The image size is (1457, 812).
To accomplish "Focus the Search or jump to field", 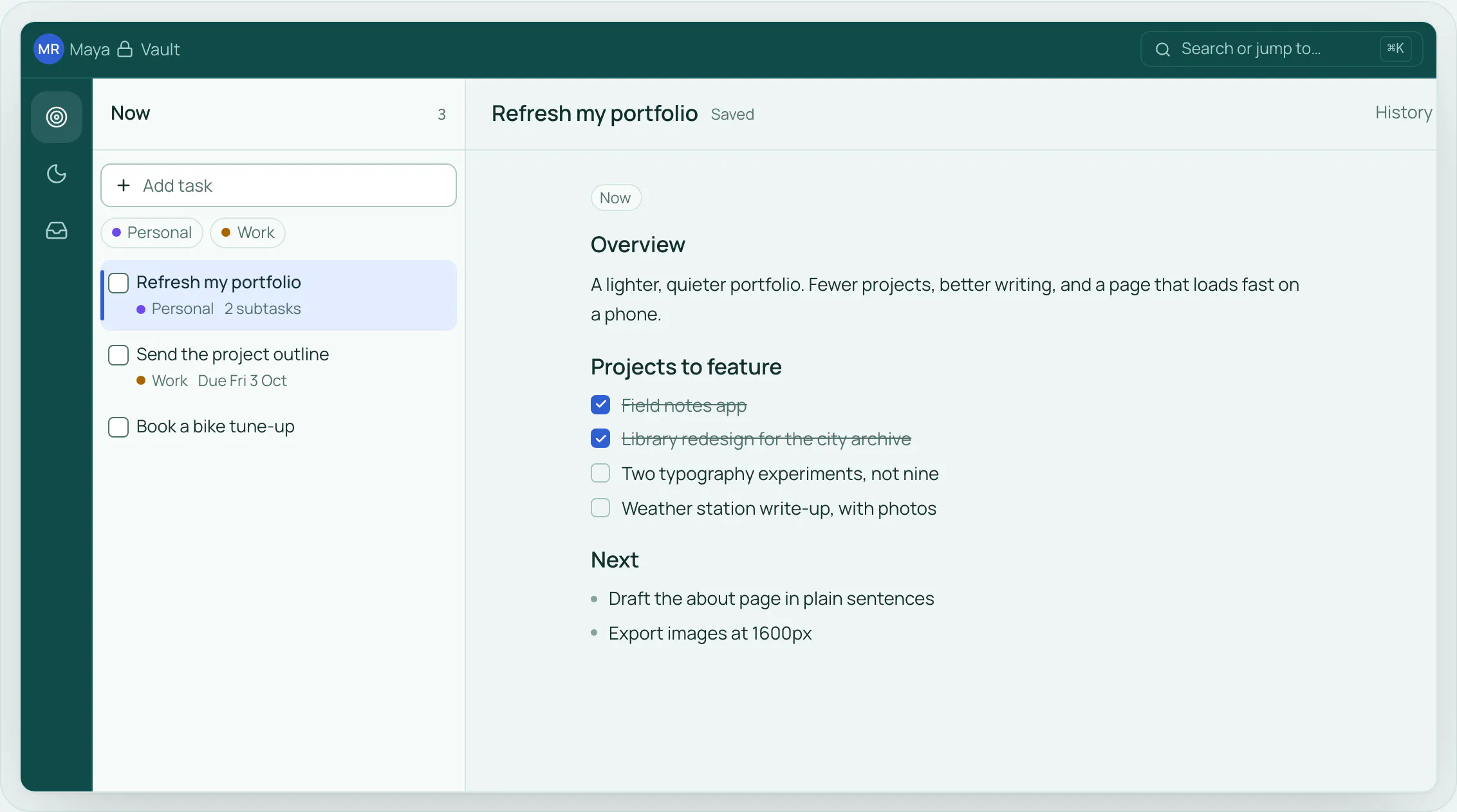I will 1281,49.
